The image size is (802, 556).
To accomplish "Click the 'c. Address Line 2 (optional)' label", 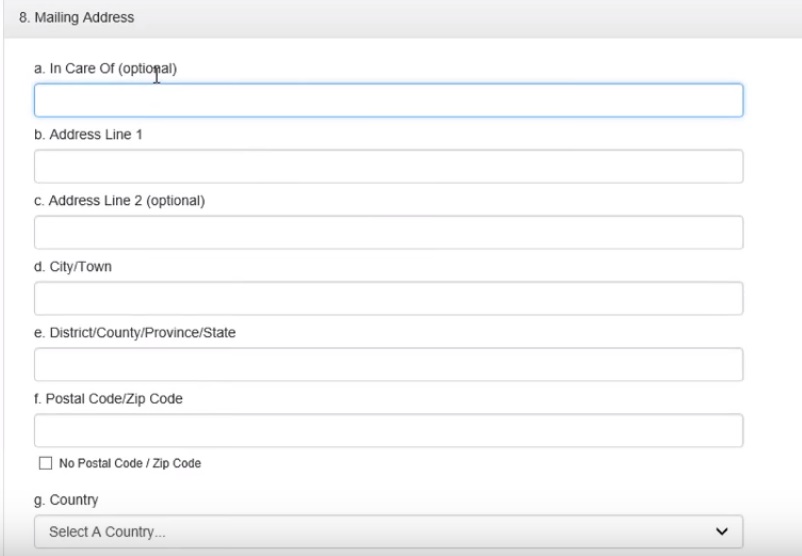I will [x=119, y=201].
